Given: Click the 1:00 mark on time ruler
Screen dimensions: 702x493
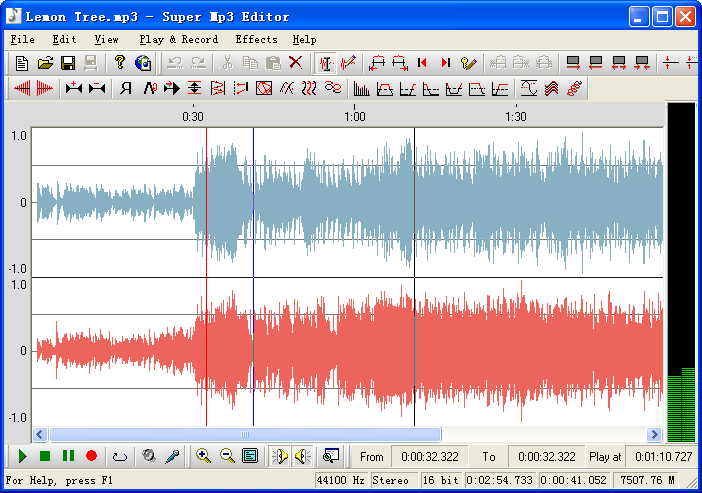Looking at the screenshot, I should pyautogui.click(x=355, y=117).
